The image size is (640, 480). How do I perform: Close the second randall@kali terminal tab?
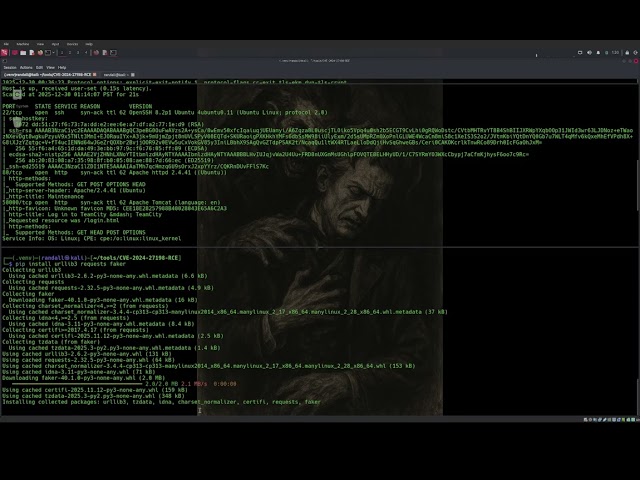click(x=133, y=75)
